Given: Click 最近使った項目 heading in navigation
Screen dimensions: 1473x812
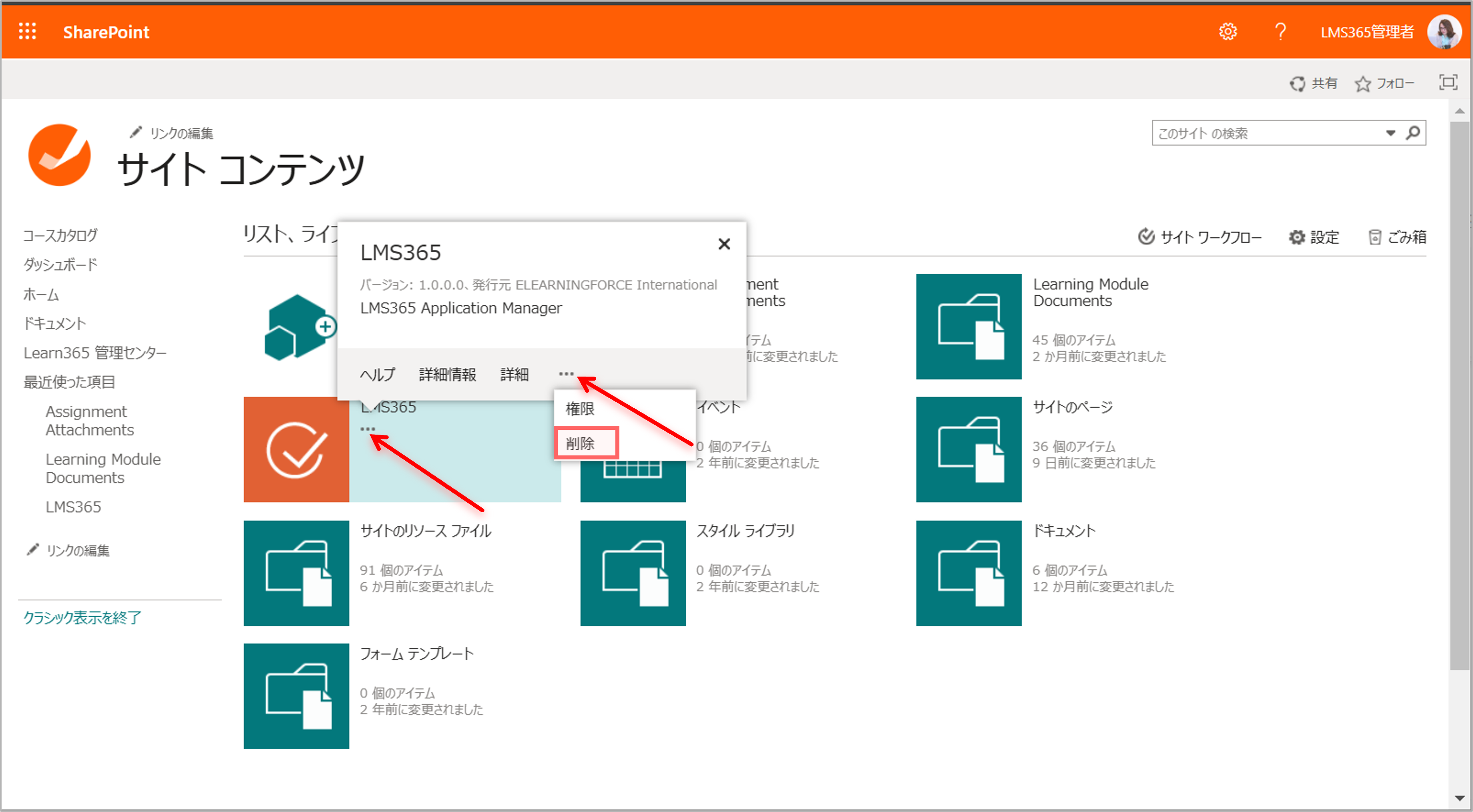Looking at the screenshot, I should tap(69, 382).
